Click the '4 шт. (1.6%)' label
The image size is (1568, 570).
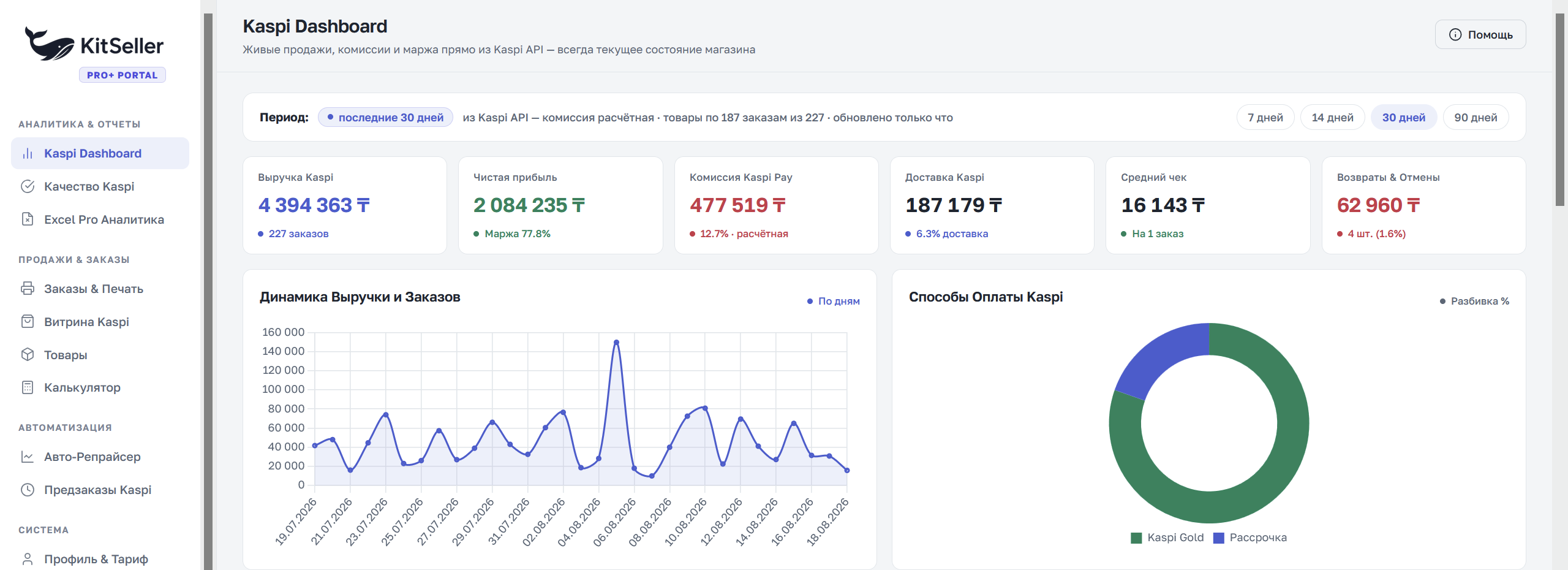(x=1377, y=234)
